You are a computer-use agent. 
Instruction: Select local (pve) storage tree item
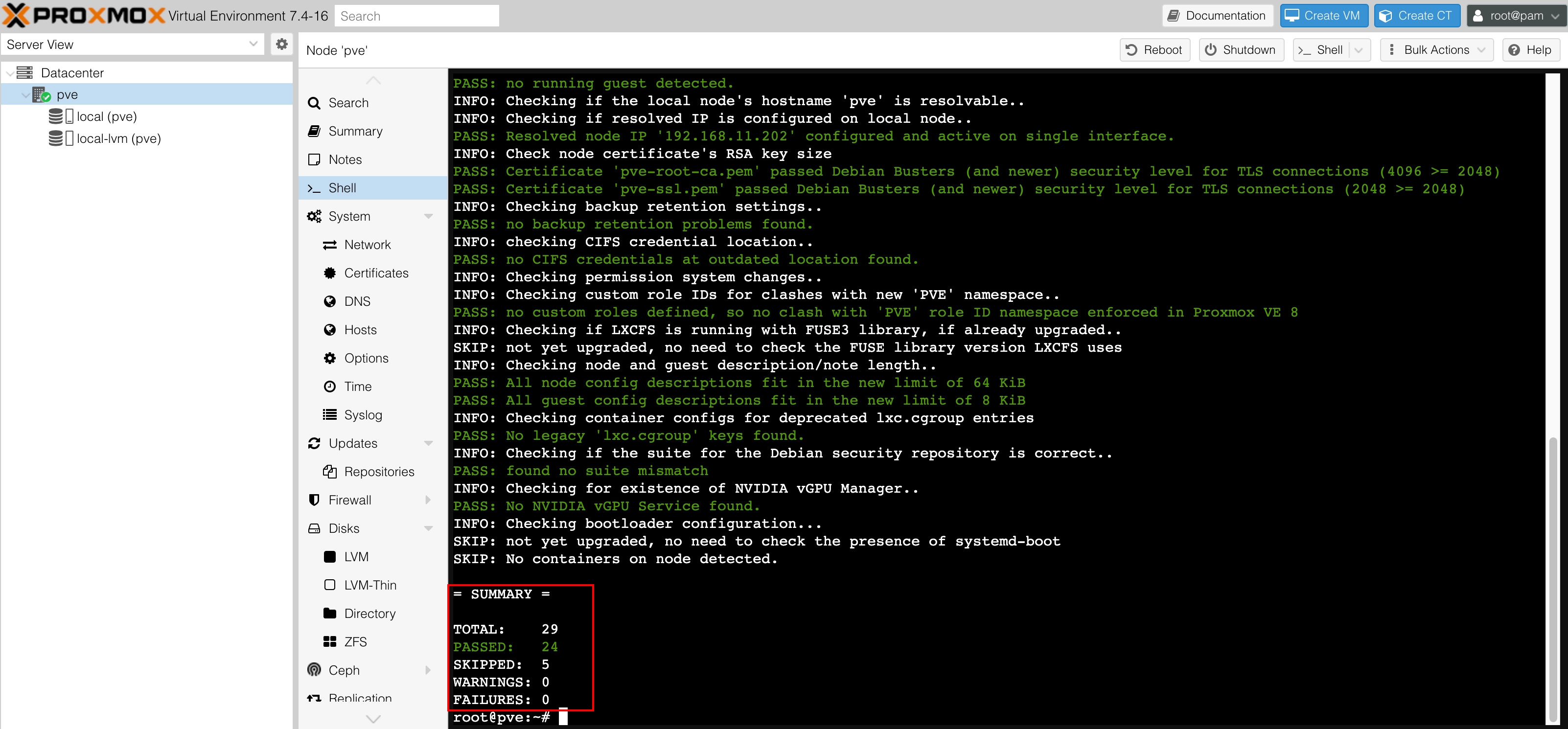click(106, 116)
